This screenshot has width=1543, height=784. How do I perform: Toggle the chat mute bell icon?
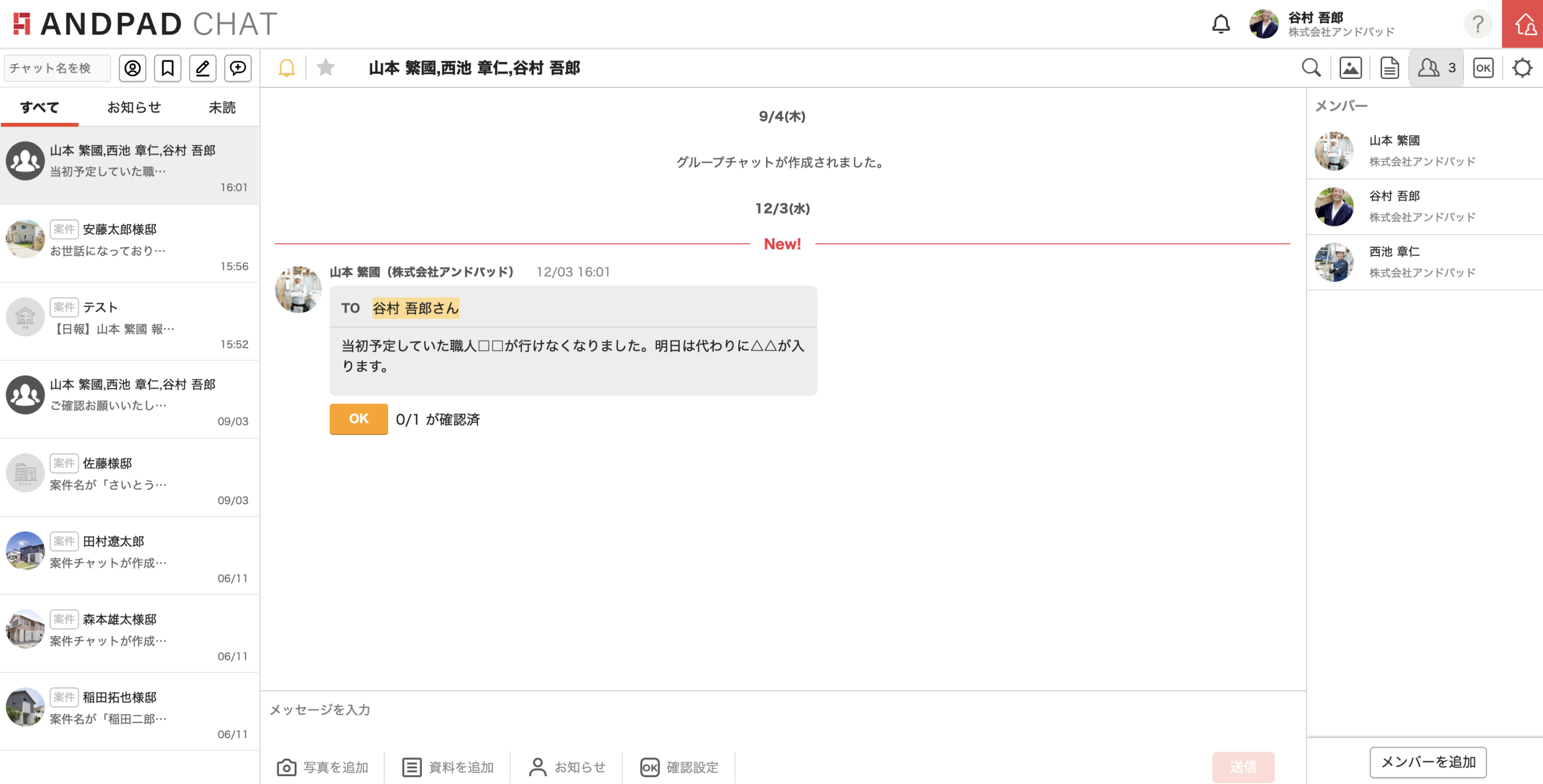(286, 68)
